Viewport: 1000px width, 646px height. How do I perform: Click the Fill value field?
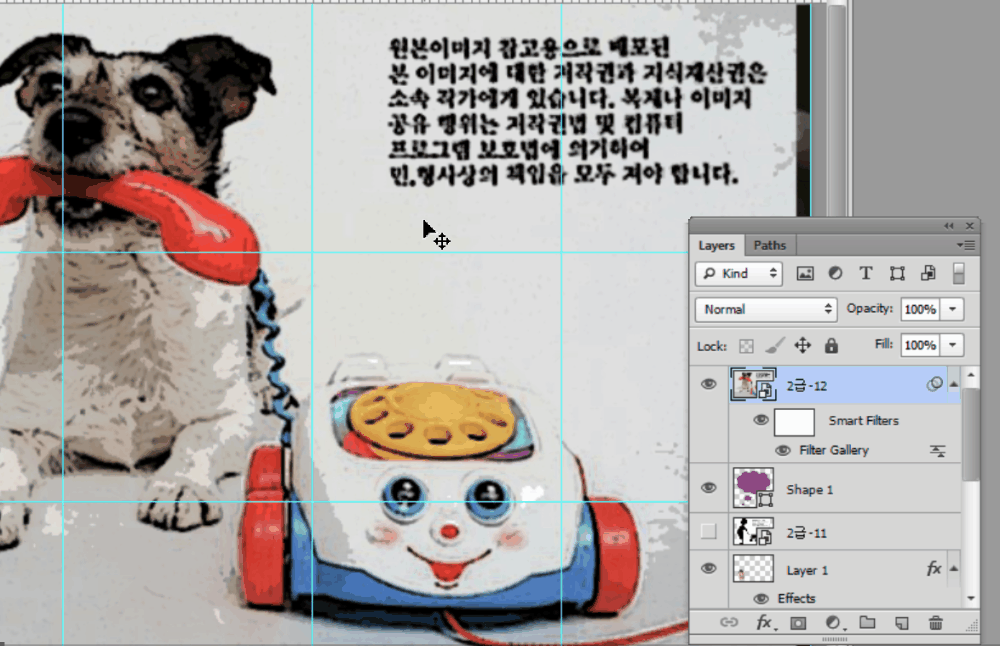tap(920, 345)
